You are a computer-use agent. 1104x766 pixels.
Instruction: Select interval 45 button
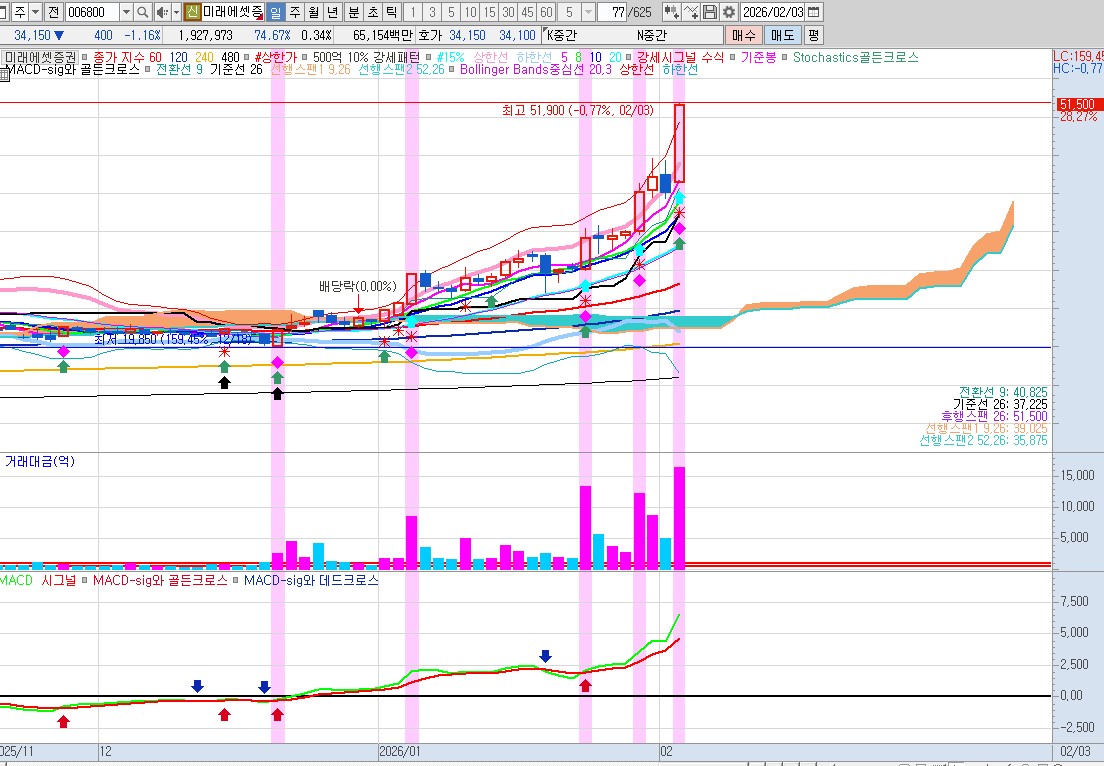click(x=527, y=12)
